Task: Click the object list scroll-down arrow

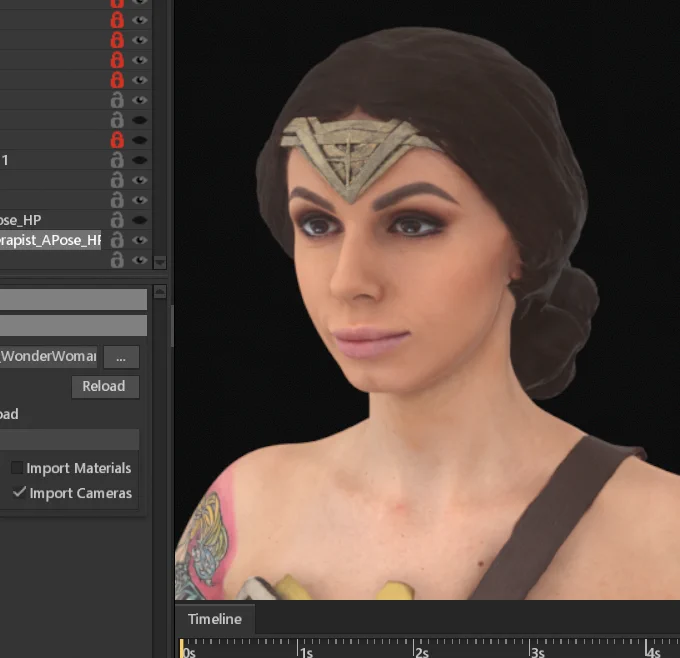Action: pyautogui.click(x=160, y=262)
